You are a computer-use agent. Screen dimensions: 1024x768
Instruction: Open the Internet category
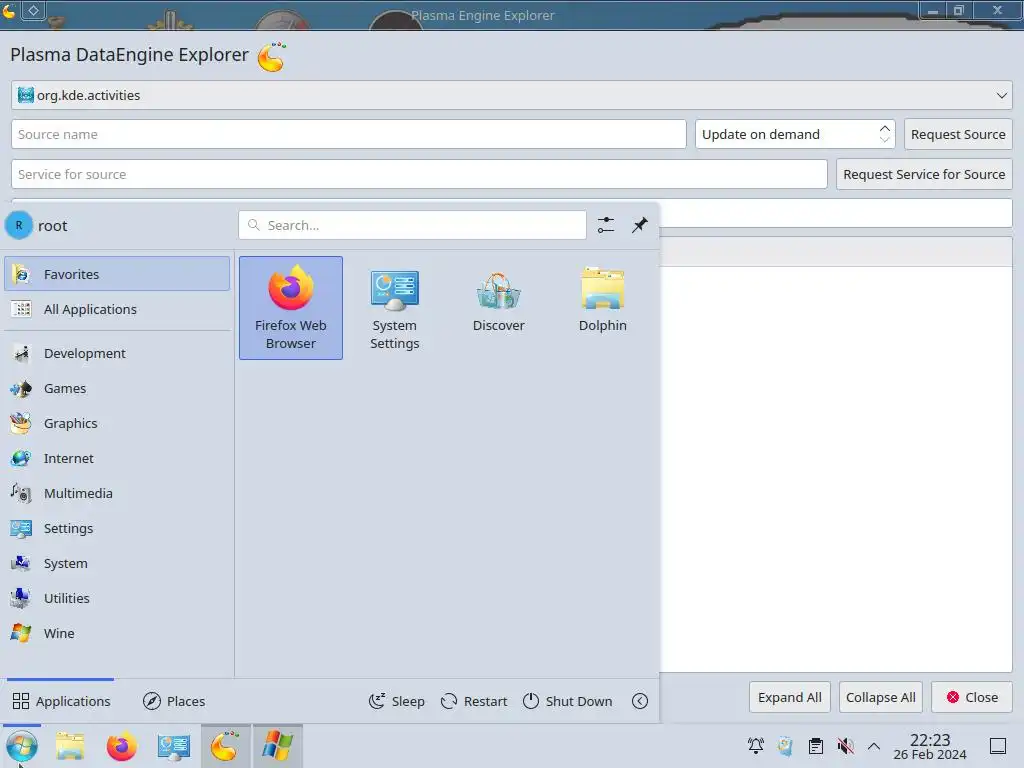coord(117,458)
